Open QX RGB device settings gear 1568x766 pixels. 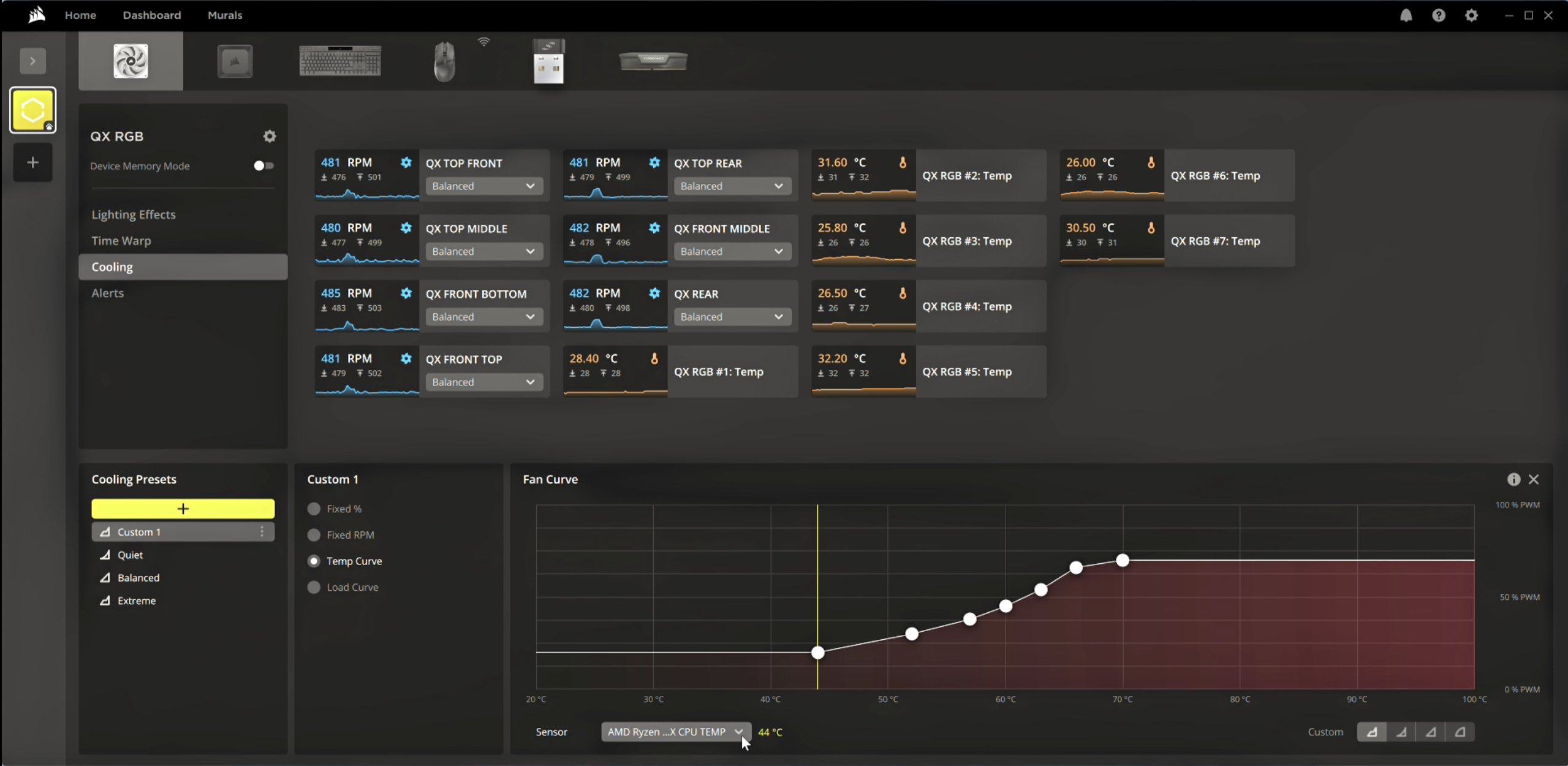pos(270,136)
